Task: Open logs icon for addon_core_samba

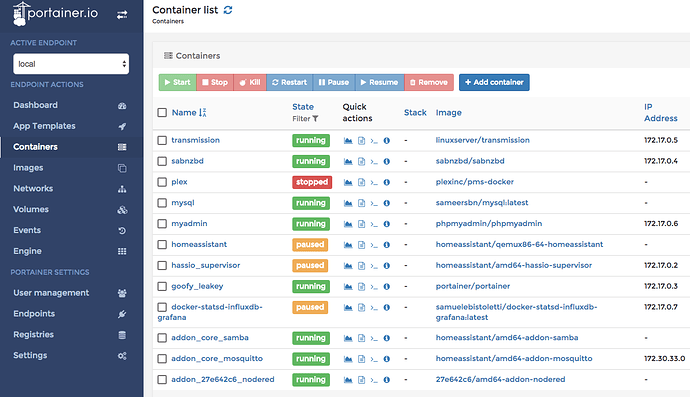Action: pyautogui.click(x=361, y=338)
